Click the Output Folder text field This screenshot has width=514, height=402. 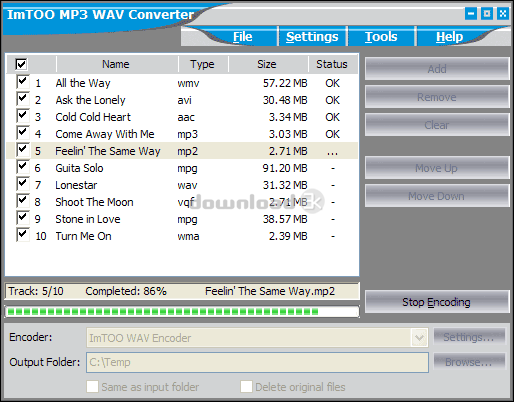[x=257, y=362]
